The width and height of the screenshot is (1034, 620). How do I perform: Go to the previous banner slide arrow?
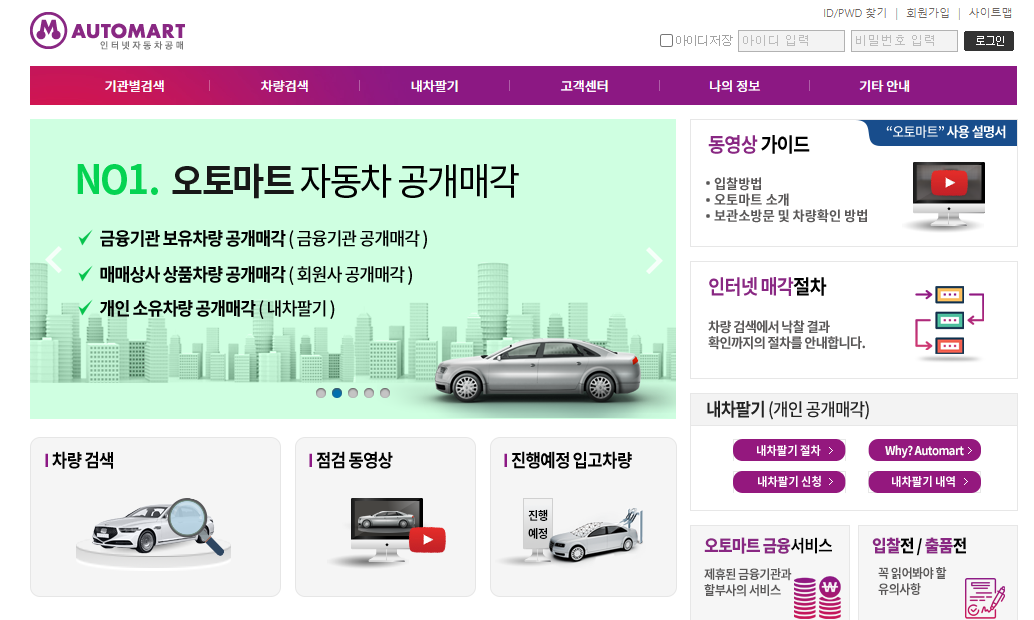point(54,260)
